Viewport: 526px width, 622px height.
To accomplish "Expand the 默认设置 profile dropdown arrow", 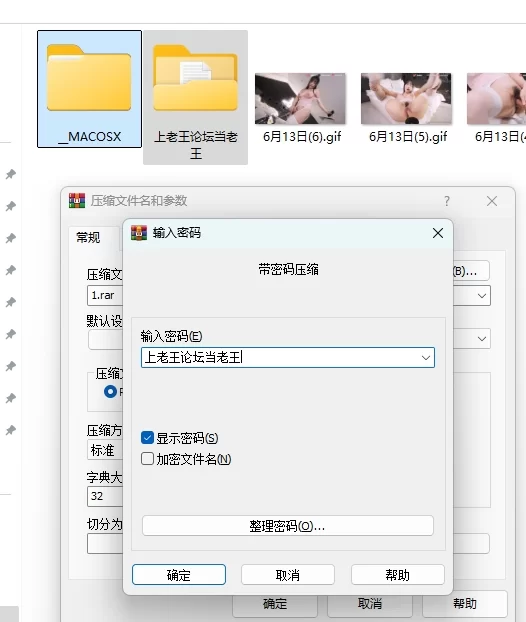I will pos(482,339).
